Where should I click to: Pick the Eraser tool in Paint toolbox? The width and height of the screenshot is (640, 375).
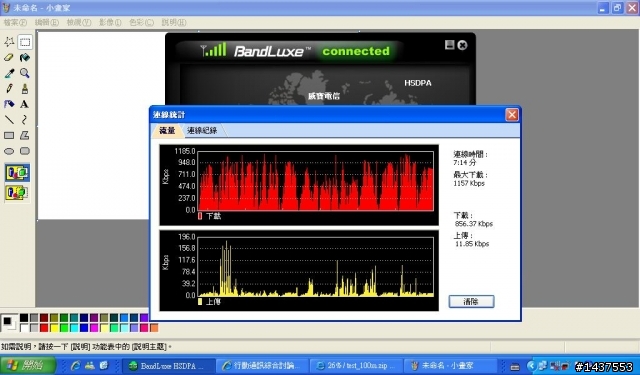click(9, 57)
